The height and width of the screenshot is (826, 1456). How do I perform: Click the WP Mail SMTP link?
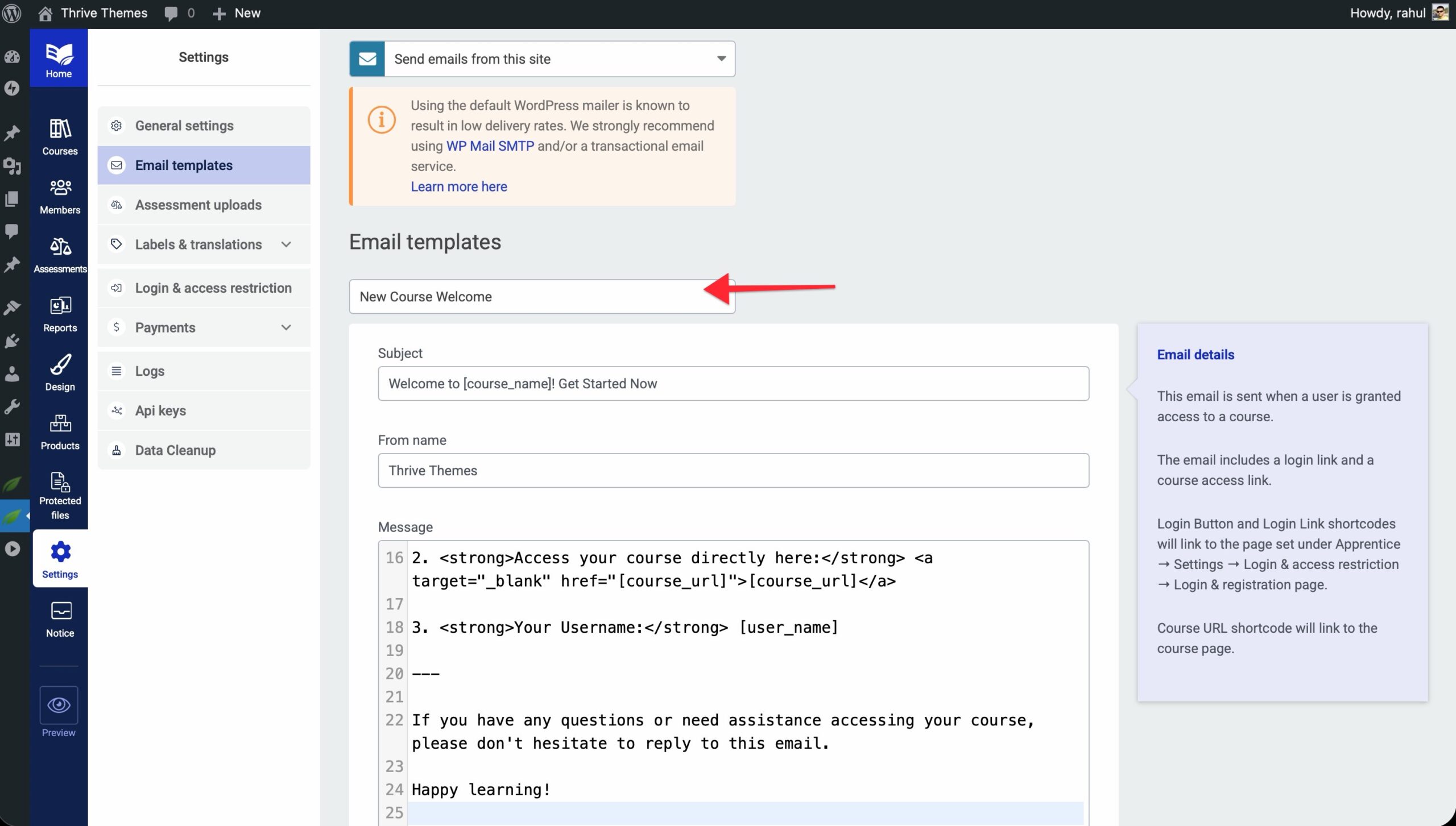coord(490,146)
